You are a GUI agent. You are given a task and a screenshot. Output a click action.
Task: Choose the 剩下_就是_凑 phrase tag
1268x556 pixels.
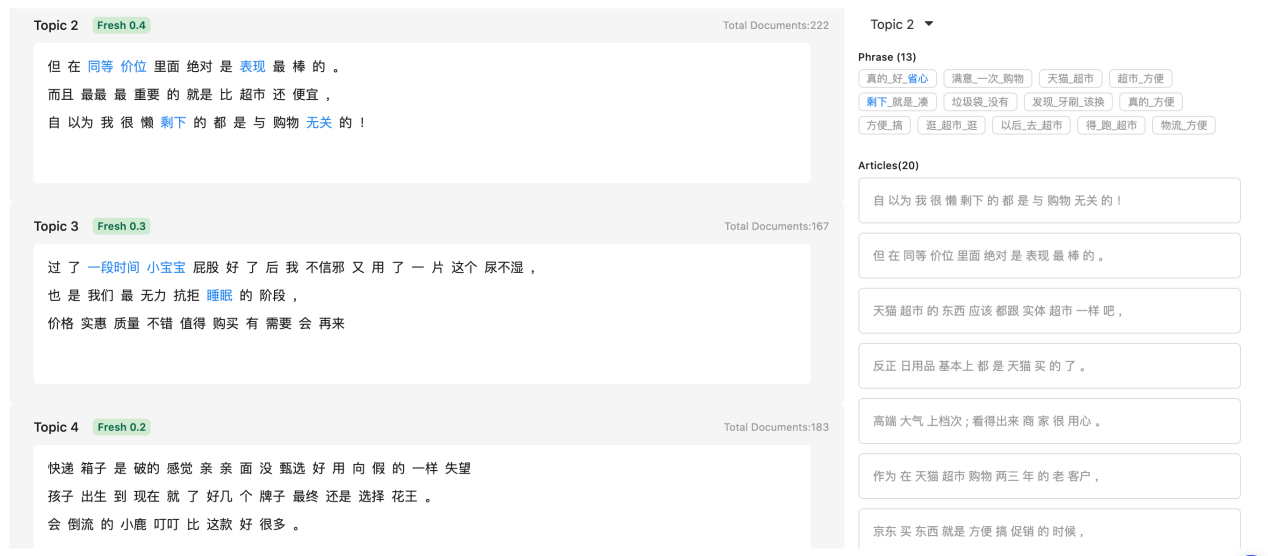897,102
